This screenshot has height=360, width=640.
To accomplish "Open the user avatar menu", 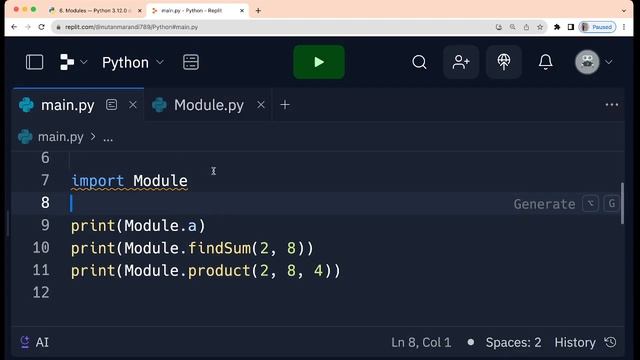I will [x=587, y=62].
